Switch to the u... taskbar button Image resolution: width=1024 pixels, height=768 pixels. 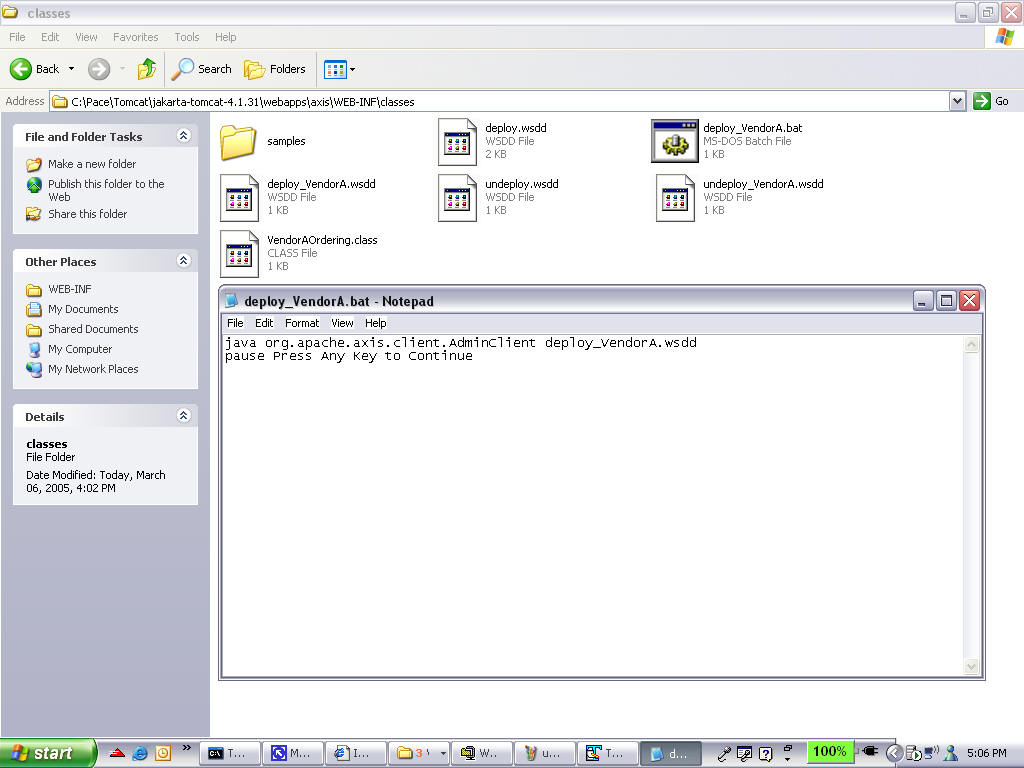(x=545, y=753)
